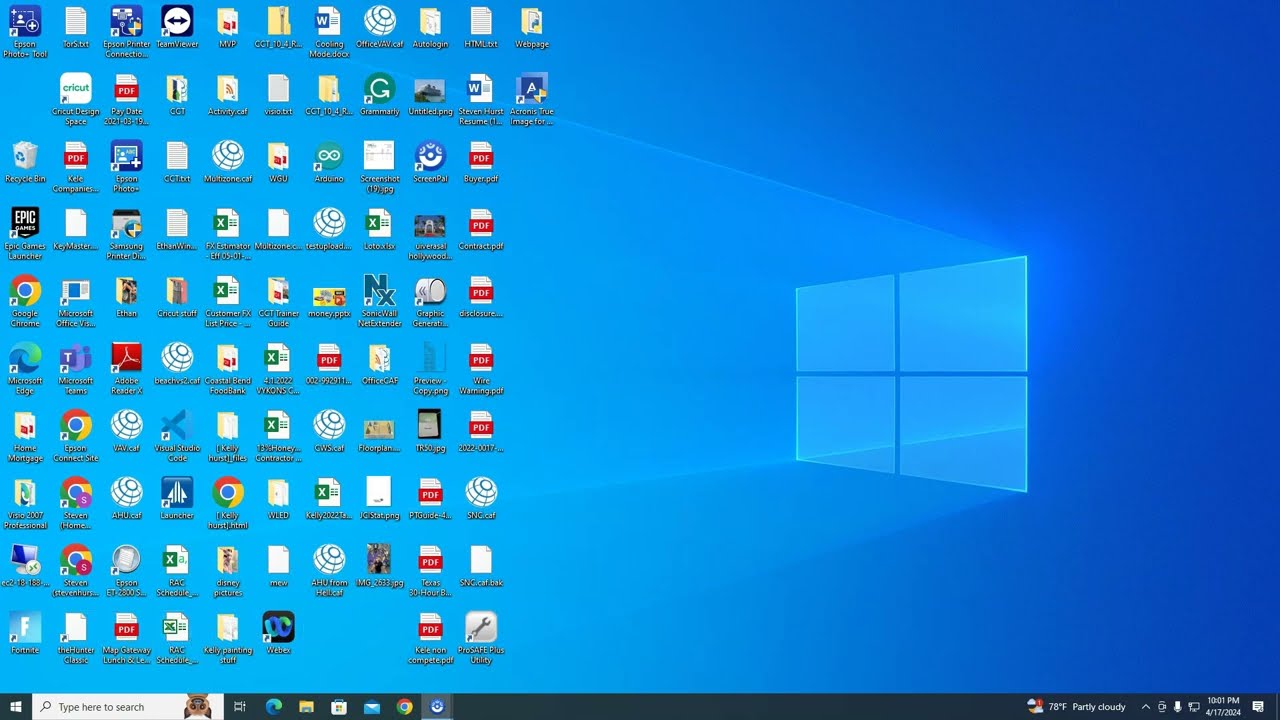Select the Wire Warning.pdf icon
The image size is (1280, 720).
481,369
